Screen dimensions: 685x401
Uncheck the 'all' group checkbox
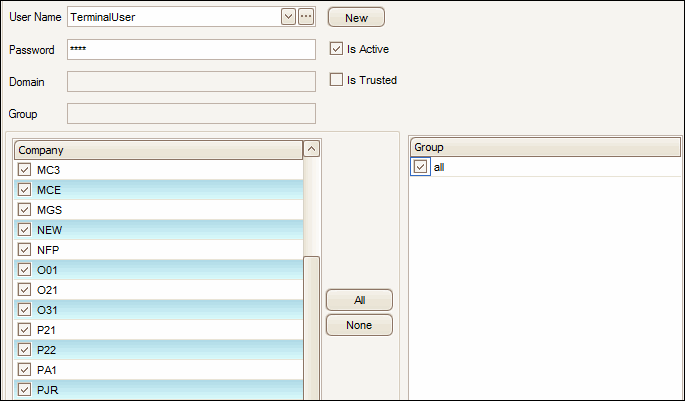[x=421, y=167]
